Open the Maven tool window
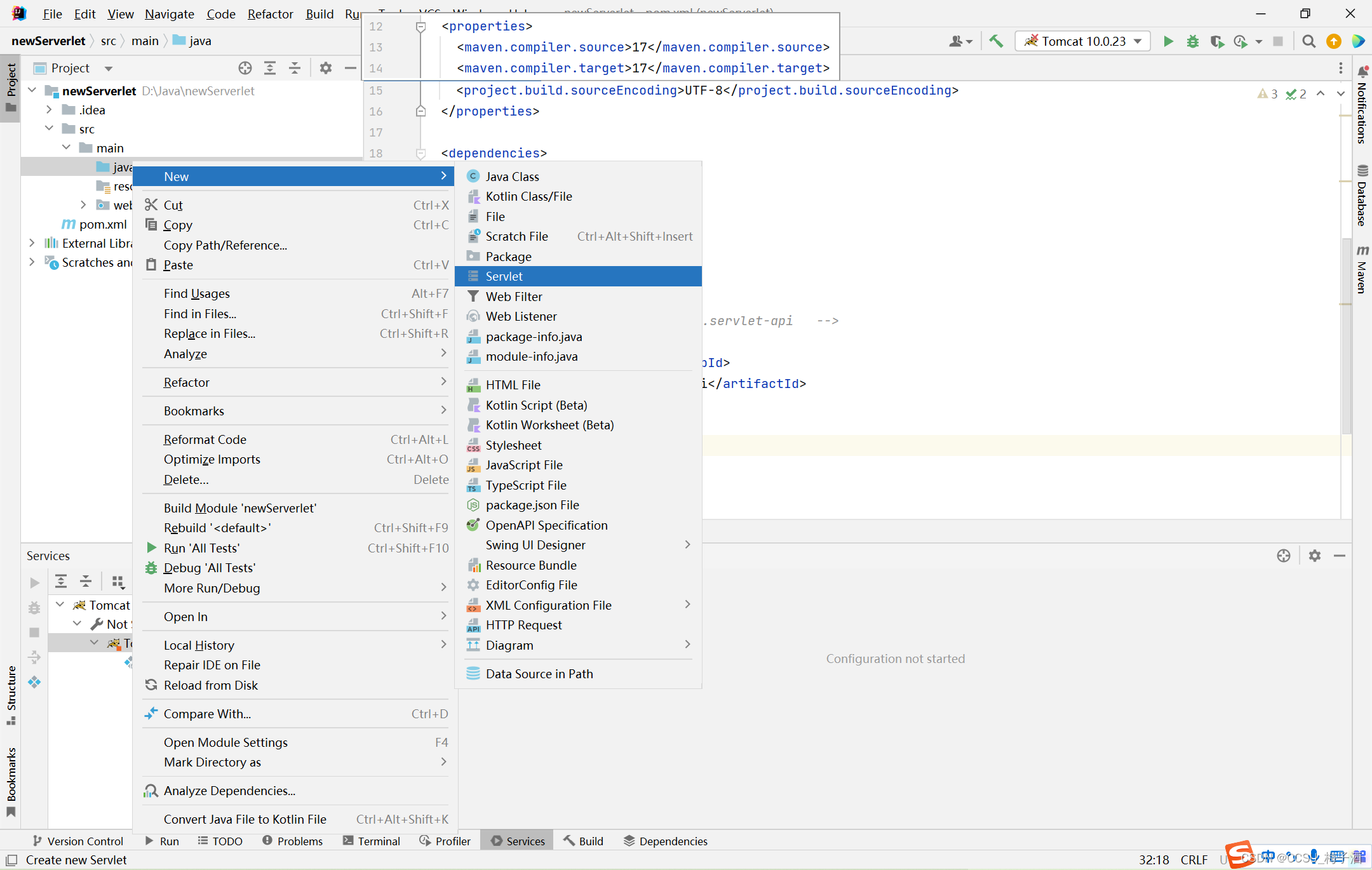Viewport: 1372px width, 870px height. click(1362, 269)
